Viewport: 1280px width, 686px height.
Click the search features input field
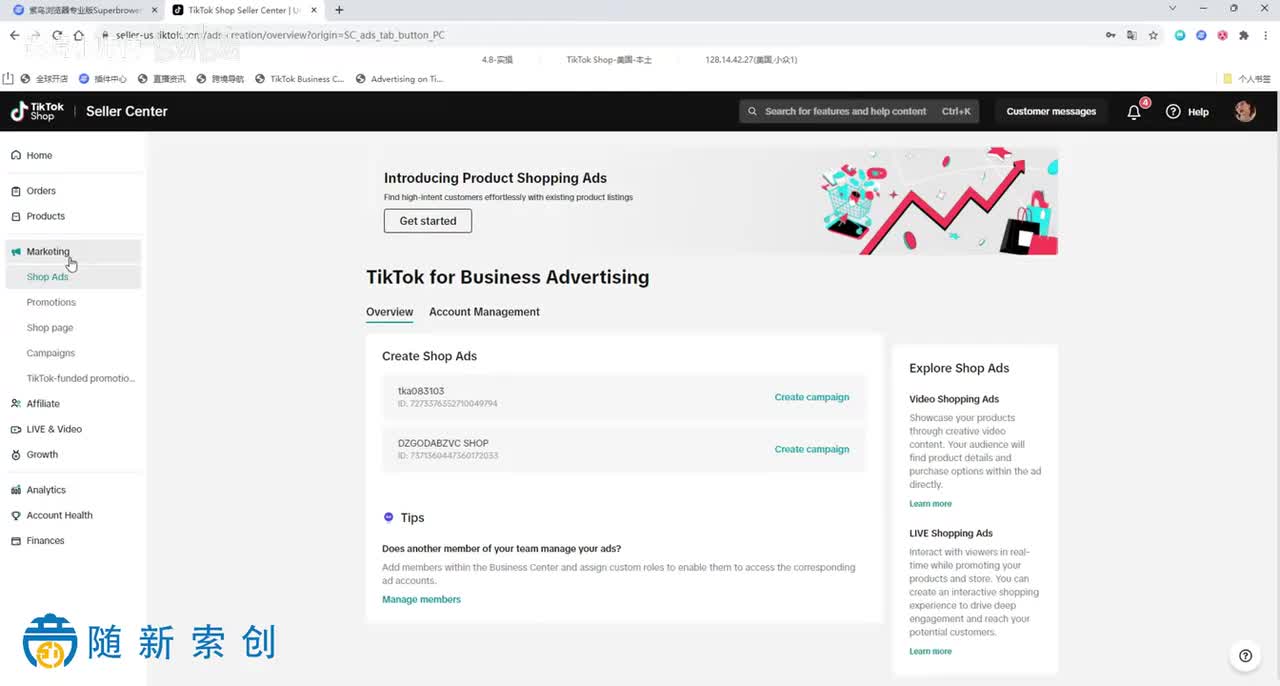coord(845,112)
